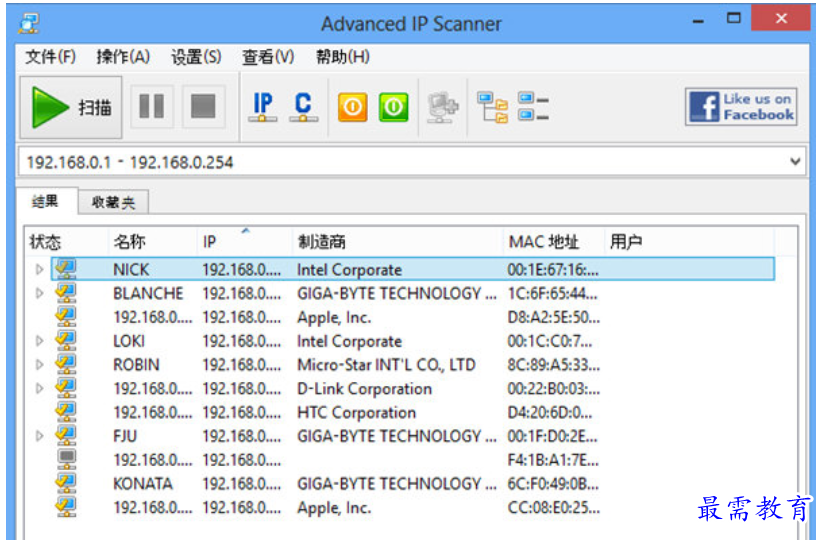
Task: Select the KONATA name cell
Action: (143, 484)
